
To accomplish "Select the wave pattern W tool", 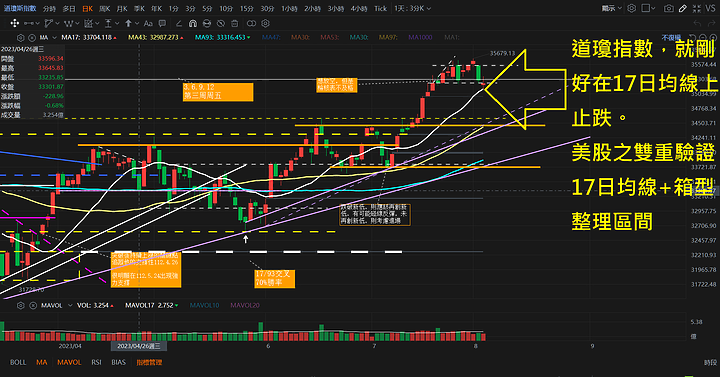I will click(x=68, y=23).
